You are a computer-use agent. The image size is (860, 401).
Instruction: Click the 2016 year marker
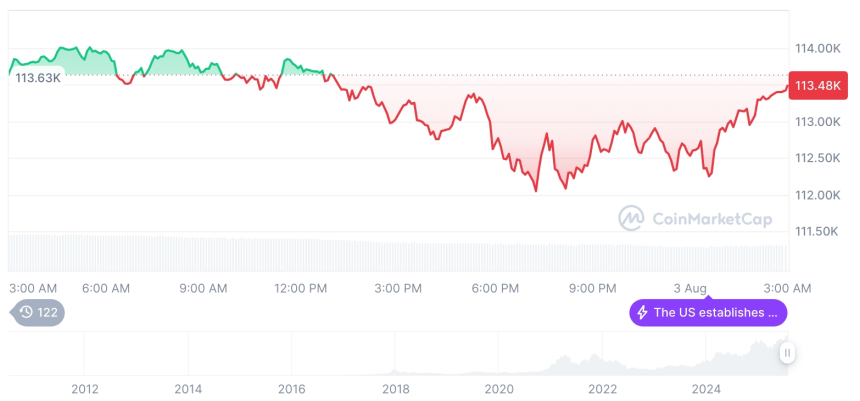click(x=291, y=388)
